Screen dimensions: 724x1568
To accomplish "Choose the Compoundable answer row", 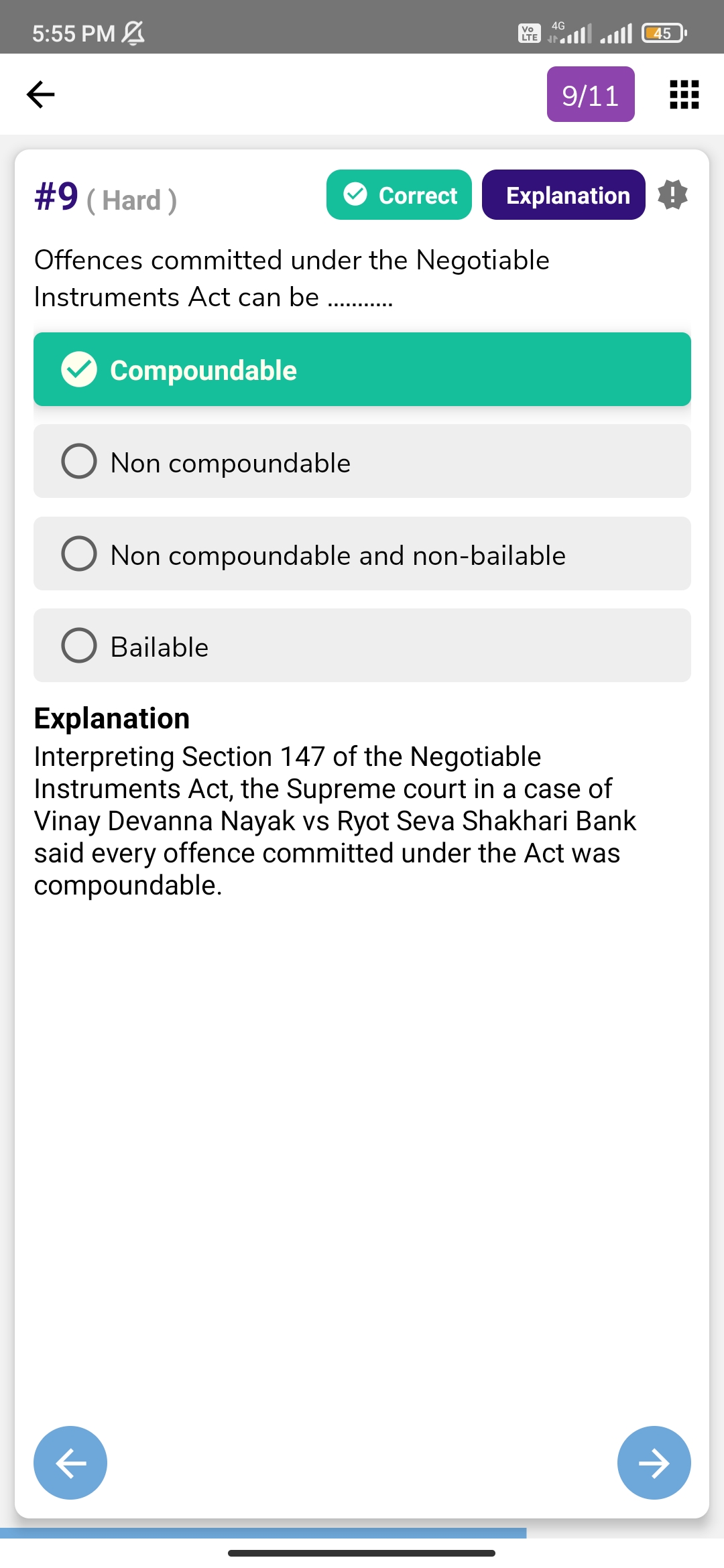I will tap(362, 369).
